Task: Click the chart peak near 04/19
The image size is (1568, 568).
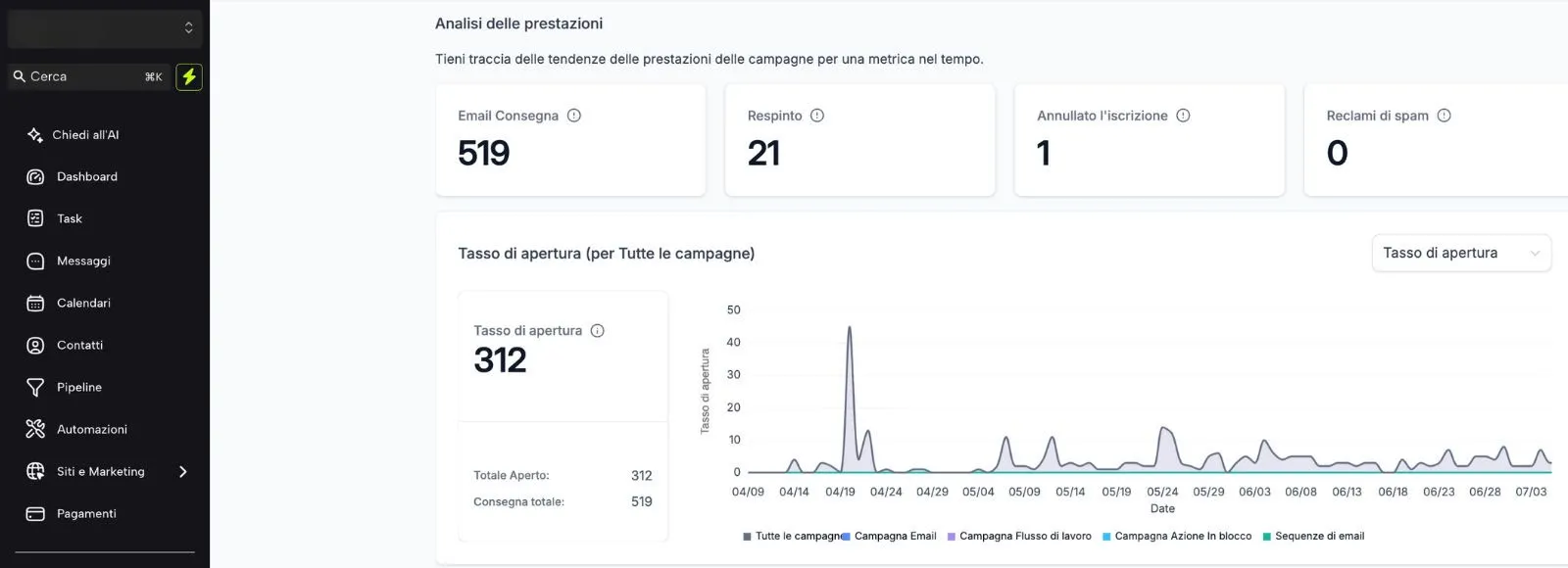Action: coord(850,329)
